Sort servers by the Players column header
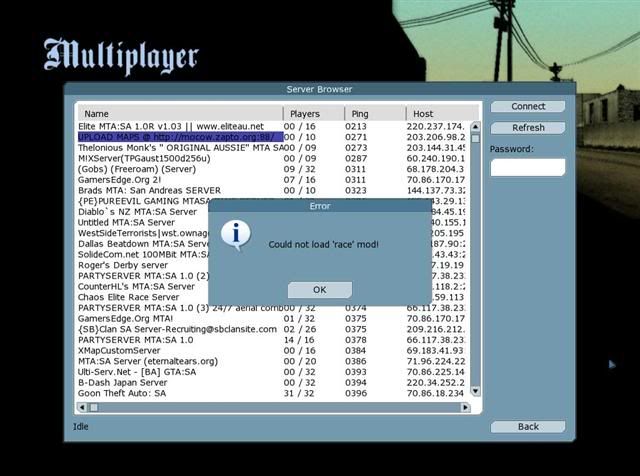This screenshot has width=640, height=476. coord(313,114)
